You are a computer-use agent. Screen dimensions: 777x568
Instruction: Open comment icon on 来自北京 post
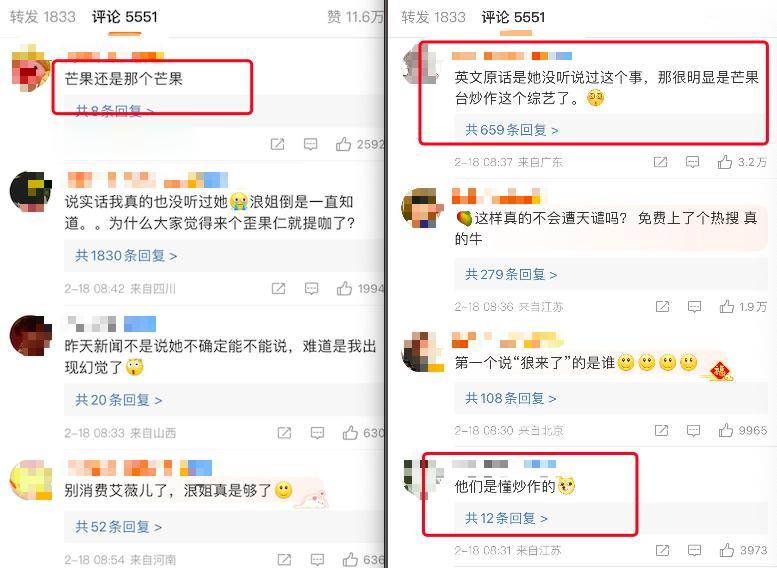tap(693, 430)
